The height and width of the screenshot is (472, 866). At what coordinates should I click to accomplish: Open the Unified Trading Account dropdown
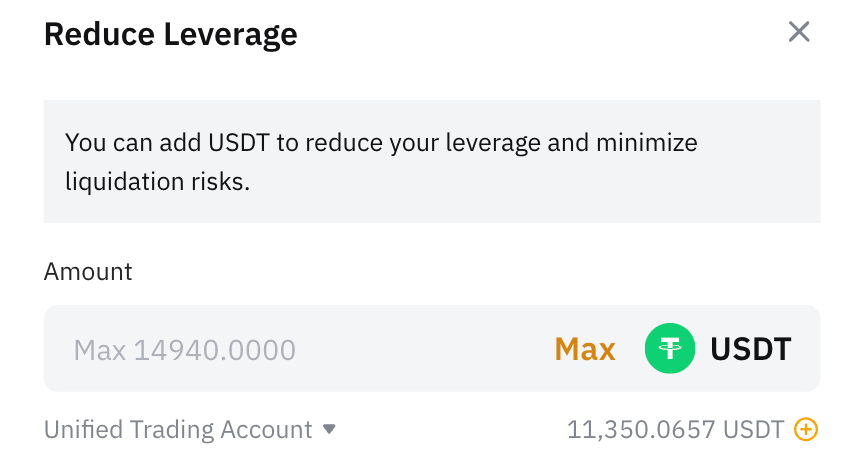click(x=190, y=430)
